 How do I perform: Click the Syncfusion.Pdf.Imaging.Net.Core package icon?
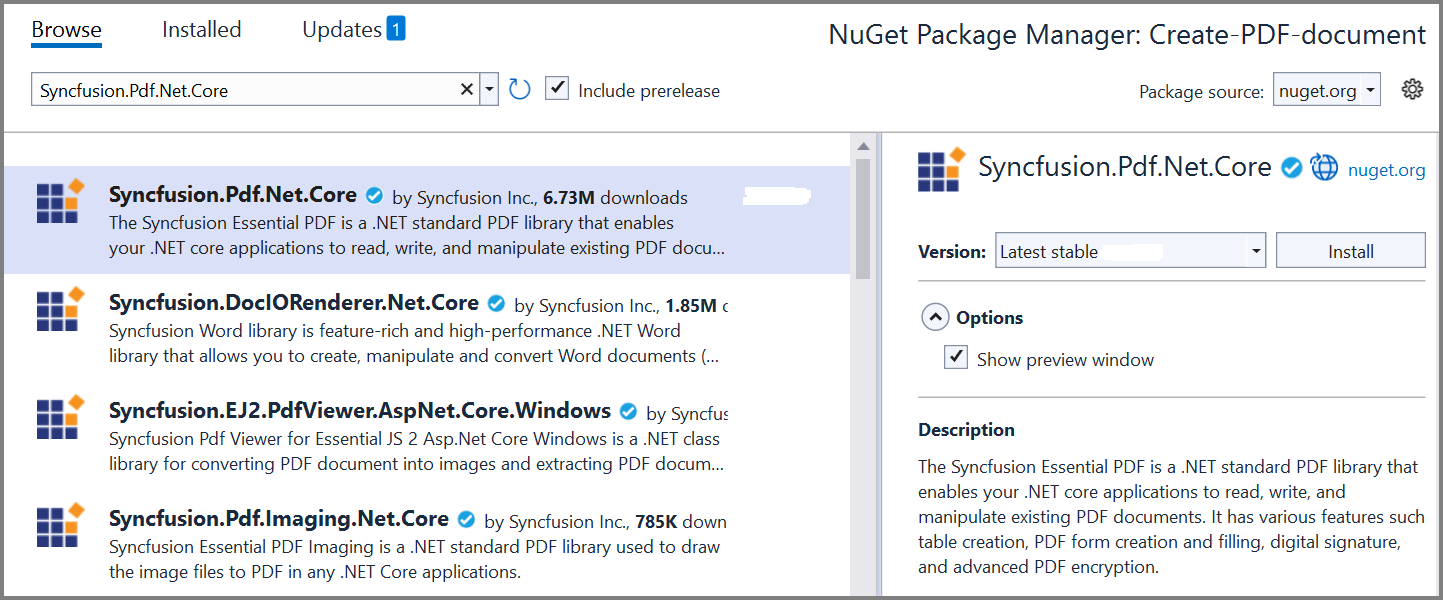pyautogui.click(x=60, y=526)
